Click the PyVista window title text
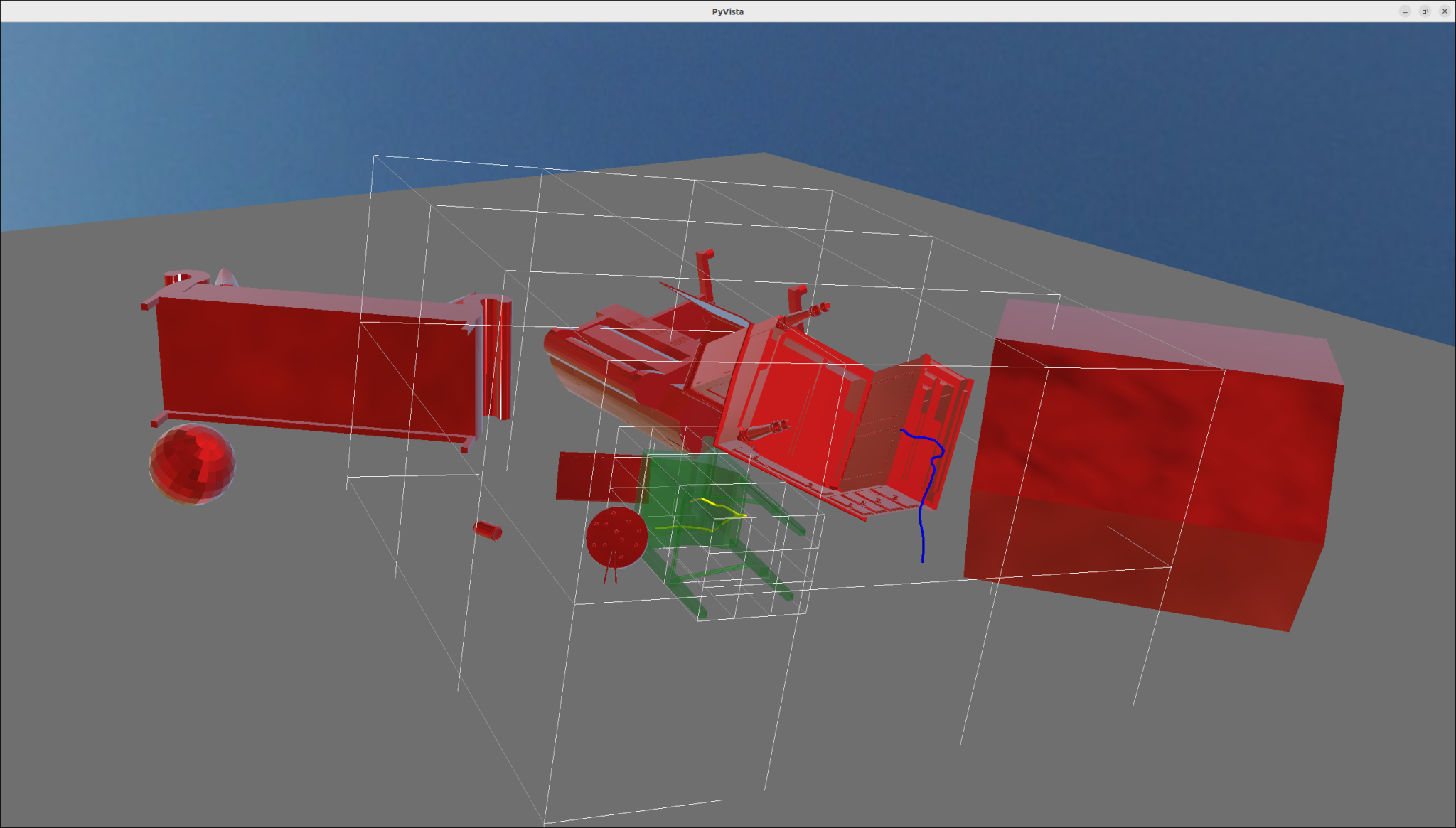Image resolution: width=1456 pixels, height=828 pixels. tap(727, 11)
